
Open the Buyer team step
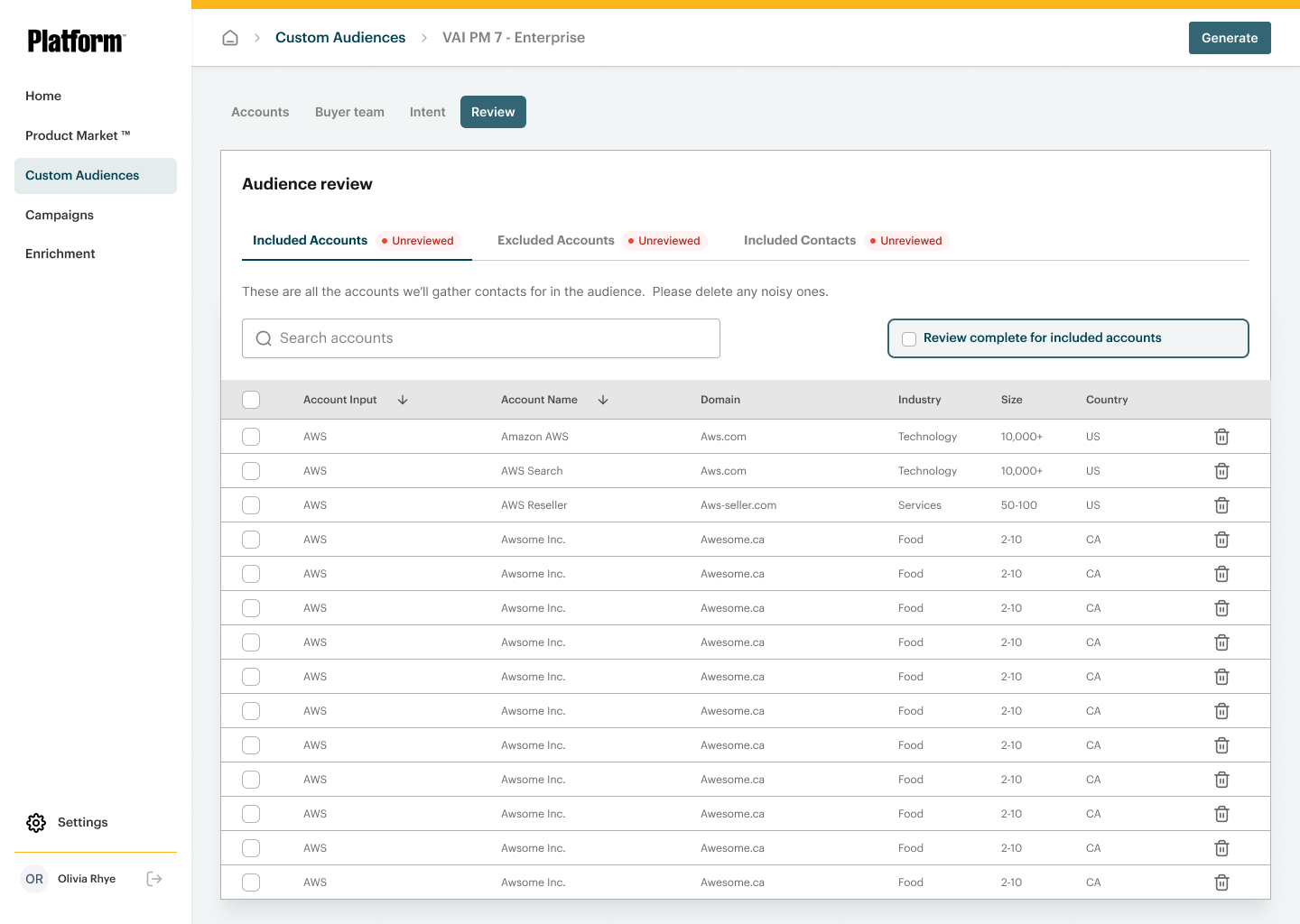coord(349,113)
